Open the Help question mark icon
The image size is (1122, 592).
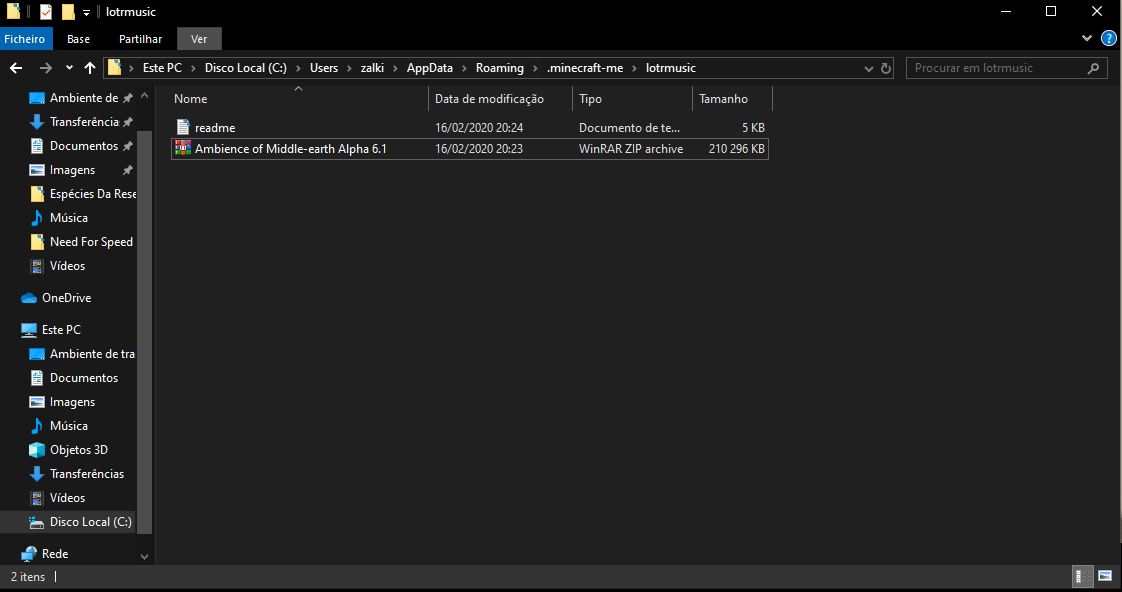(1108, 38)
